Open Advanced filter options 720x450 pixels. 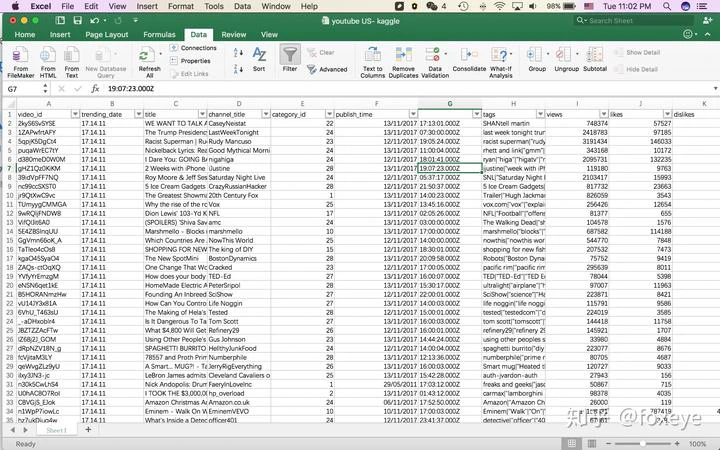pyautogui.click(x=327, y=69)
